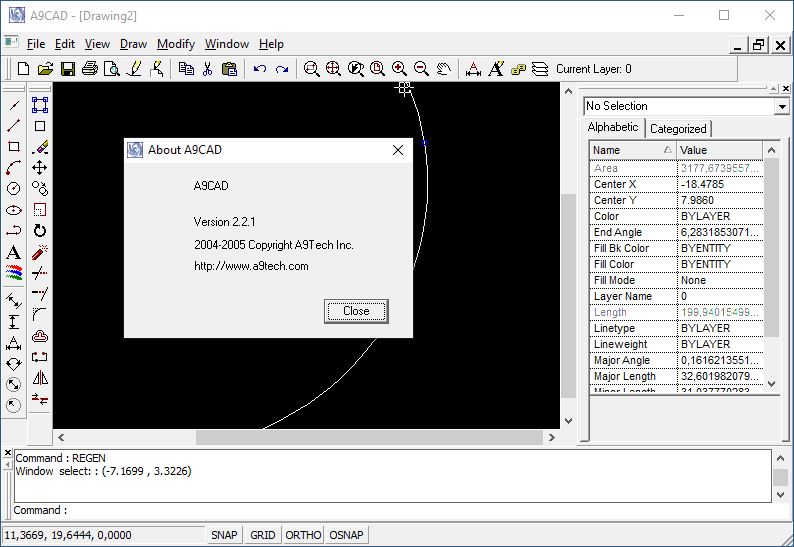Image resolution: width=794 pixels, height=547 pixels.
Task: Open the stacked layers icon
Action: pyautogui.click(x=540, y=68)
